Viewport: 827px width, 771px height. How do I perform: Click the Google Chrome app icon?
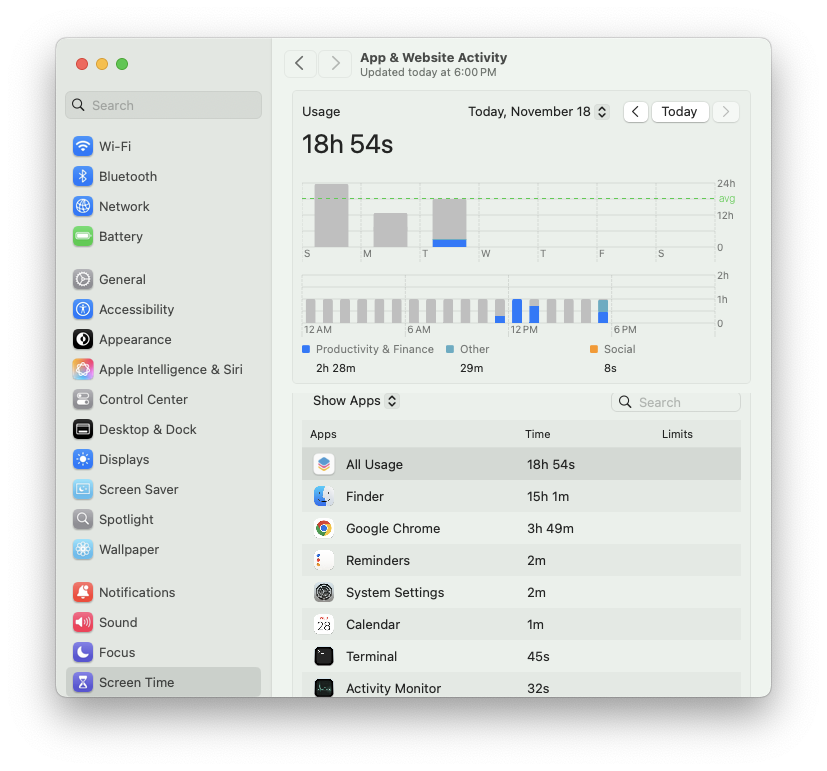click(x=324, y=528)
